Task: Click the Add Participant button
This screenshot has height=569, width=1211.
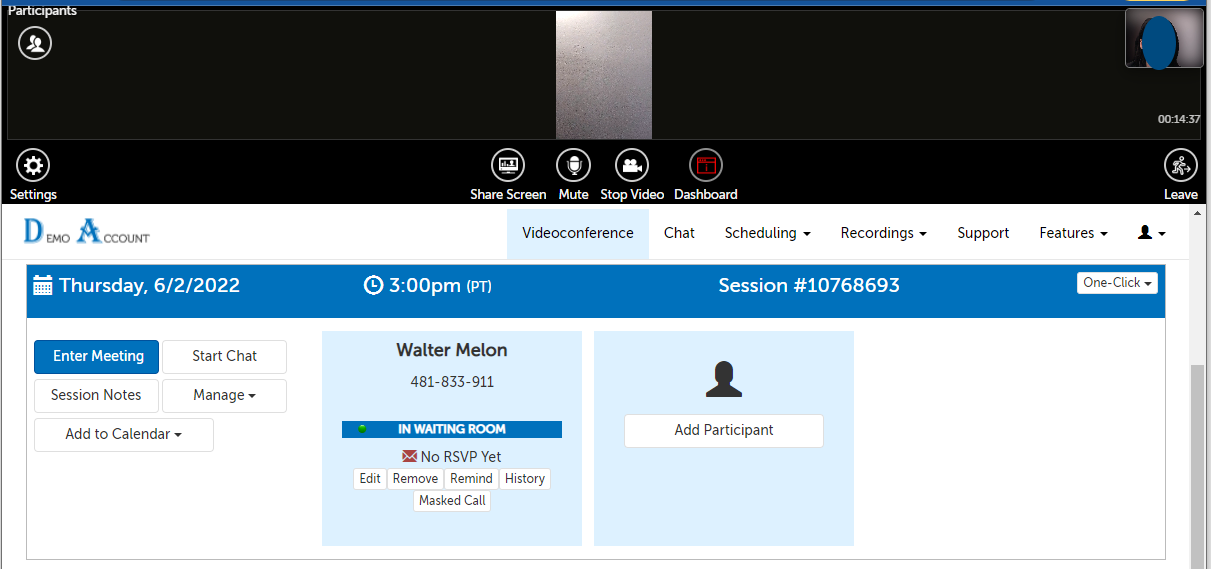Action: (x=723, y=430)
